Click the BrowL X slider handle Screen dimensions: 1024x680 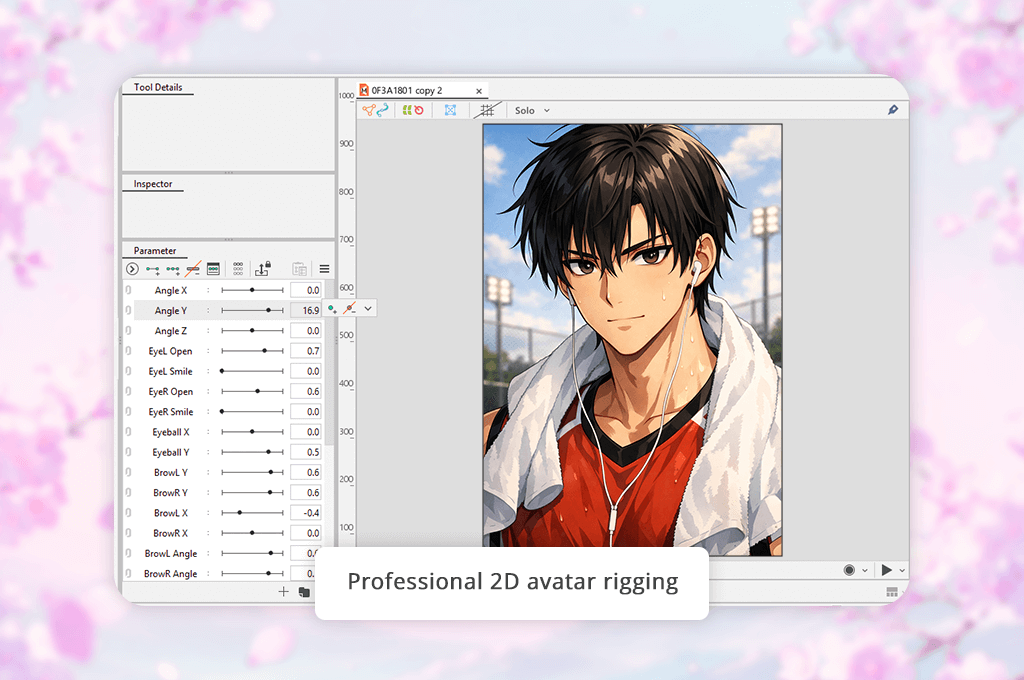click(x=240, y=513)
